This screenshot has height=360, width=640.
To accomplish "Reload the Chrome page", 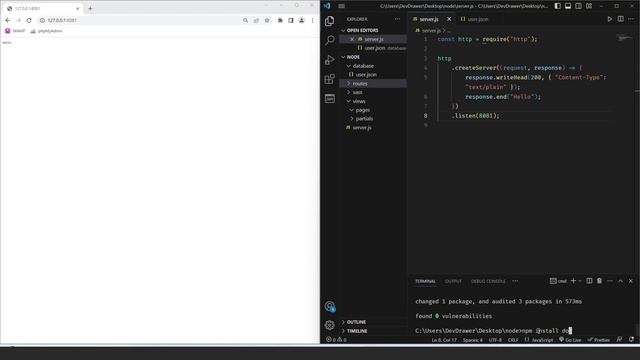I will pyautogui.click(x=29, y=20).
